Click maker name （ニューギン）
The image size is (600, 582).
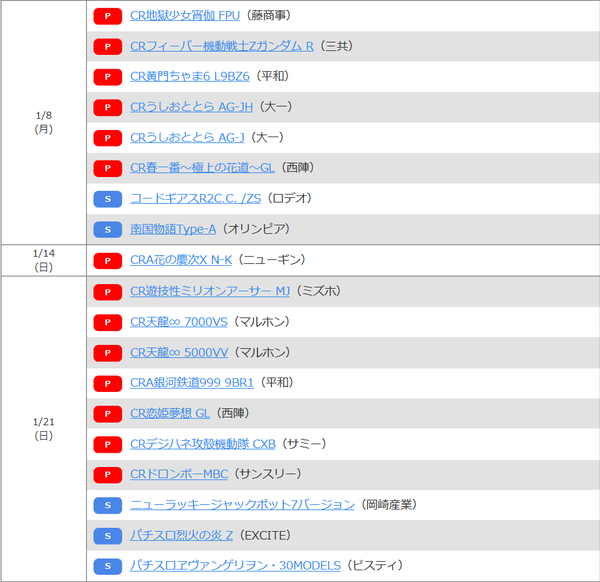click(x=272, y=260)
